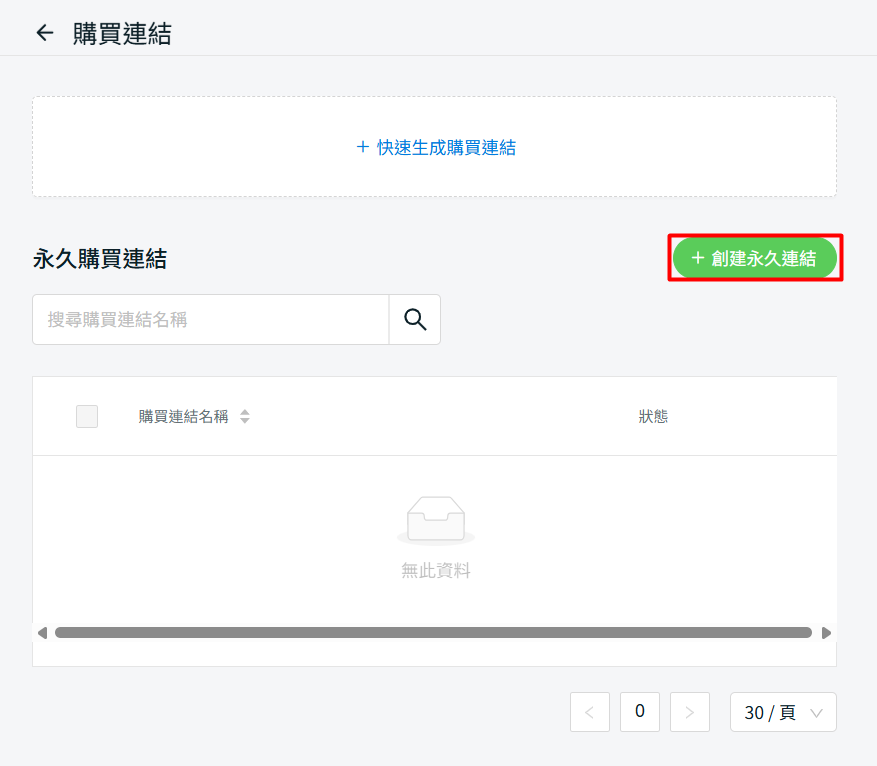Image resolution: width=877 pixels, height=766 pixels.
Task: Click the ascending sort arrow beside 購買連結名稱
Action: tap(245, 412)
